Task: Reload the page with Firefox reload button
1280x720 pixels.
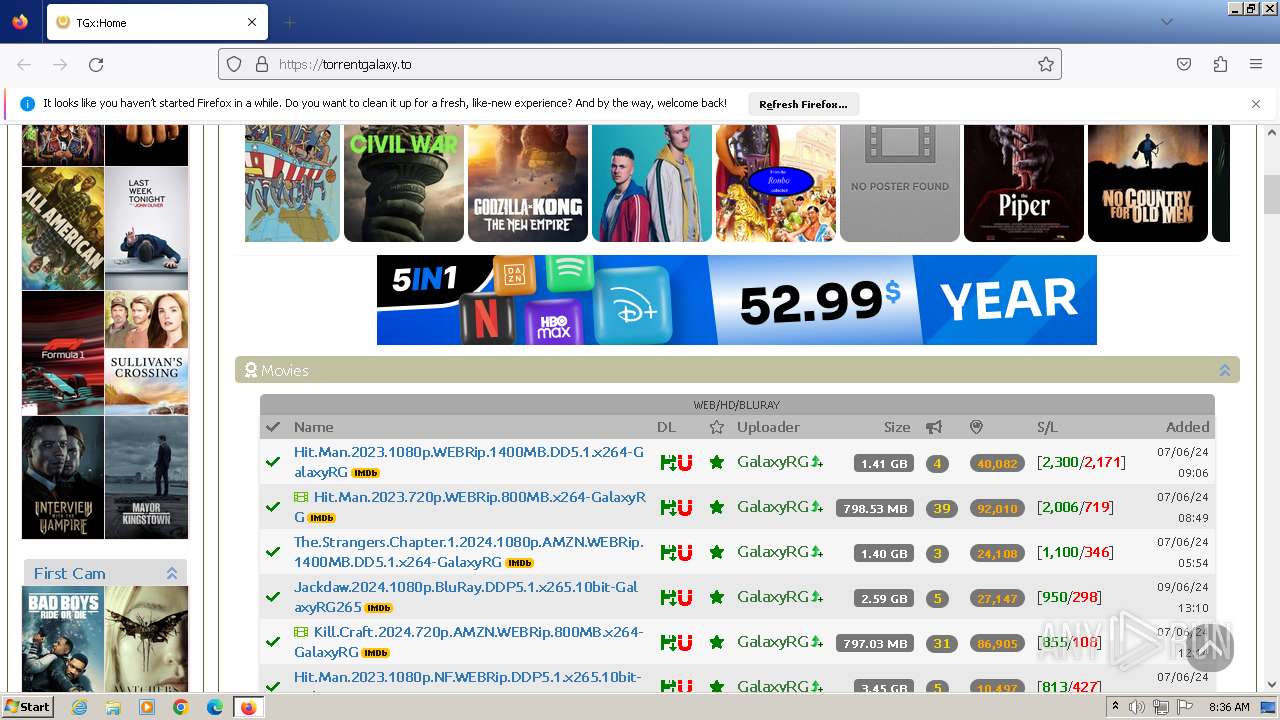Action: tap(96, 64)
